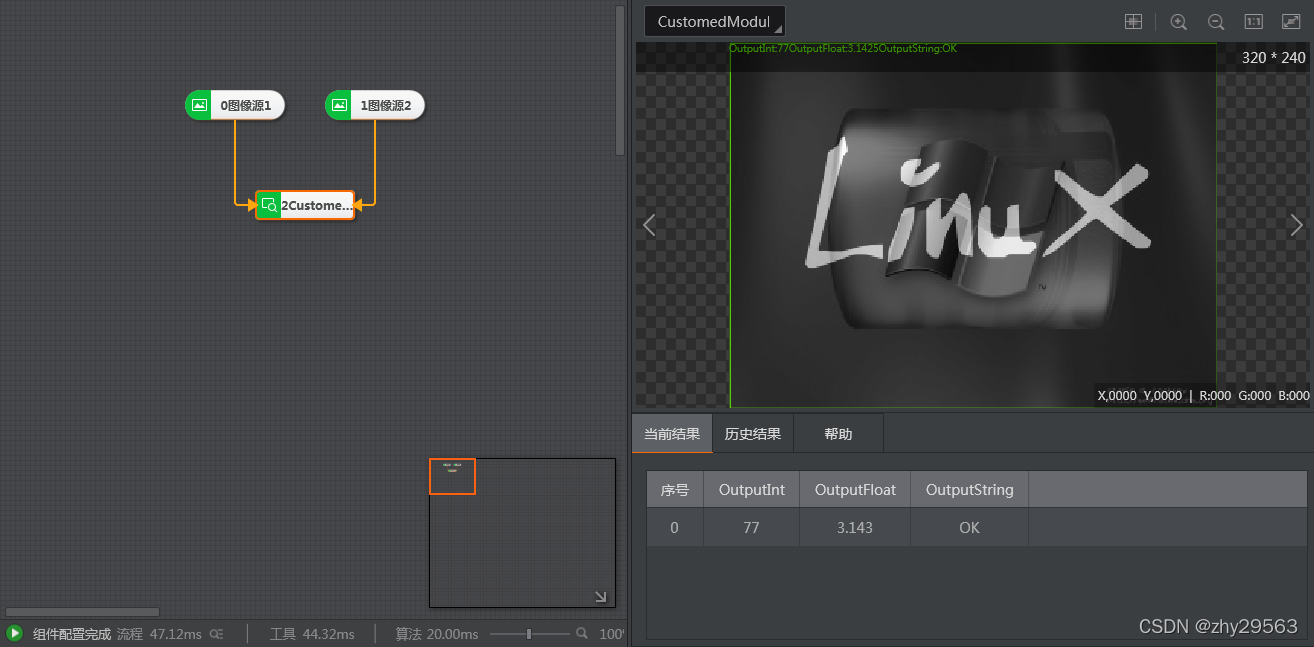
Task: Switch to the 历史结果 tab
Action: pyautogui.click(x=753, y=434)
